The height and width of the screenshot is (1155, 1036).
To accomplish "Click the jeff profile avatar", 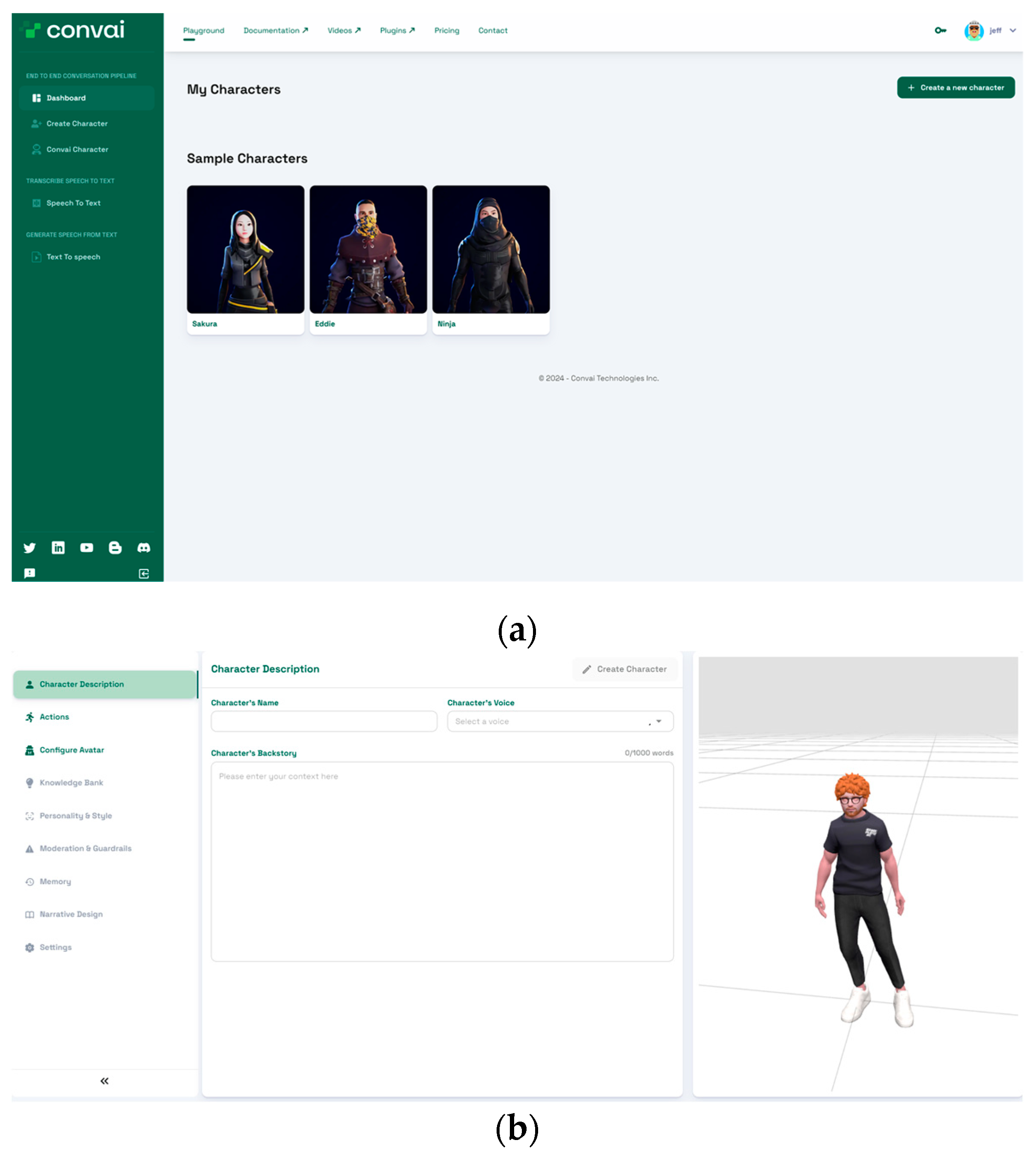I will point(974,31).
